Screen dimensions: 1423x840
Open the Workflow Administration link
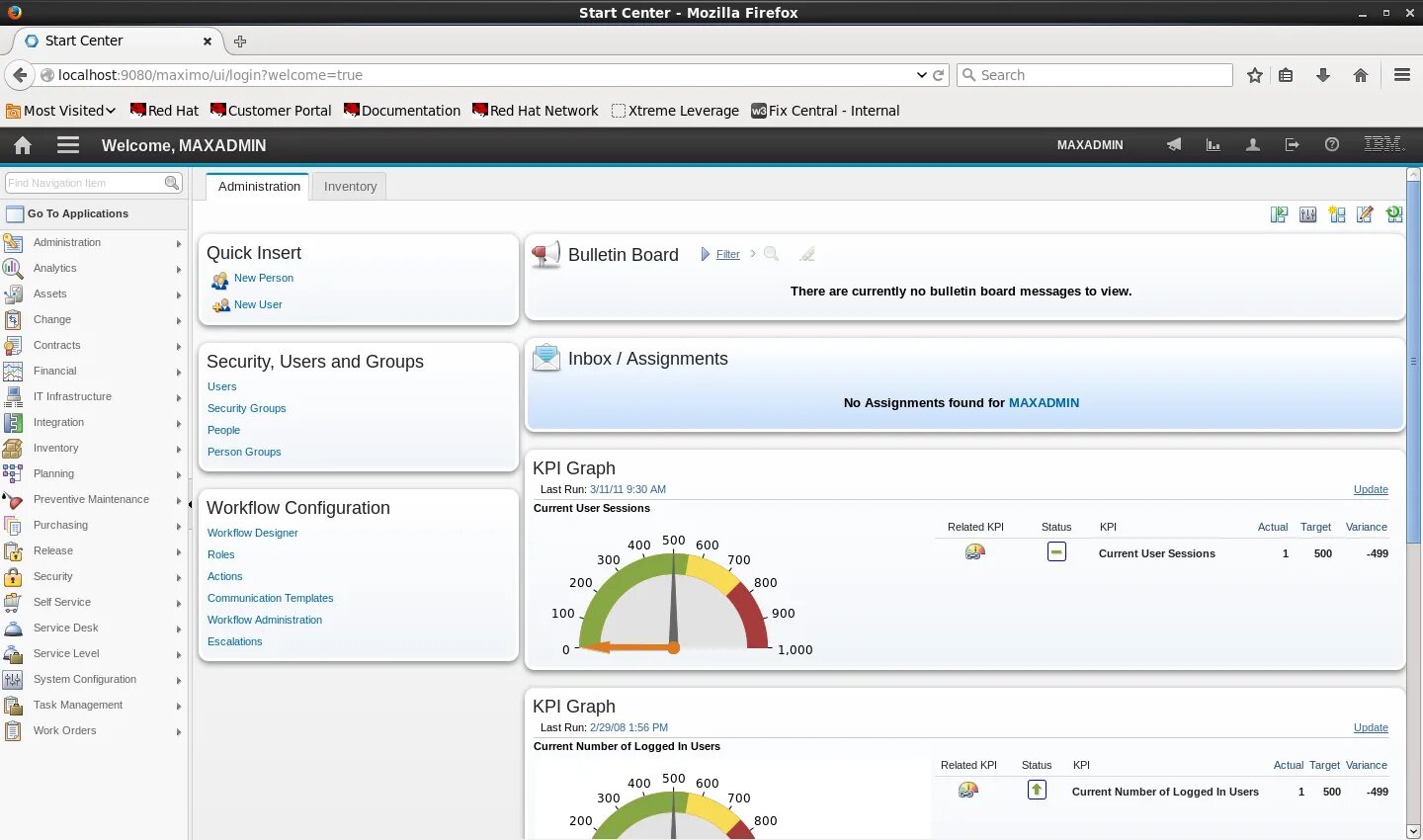tap(265, 620)
